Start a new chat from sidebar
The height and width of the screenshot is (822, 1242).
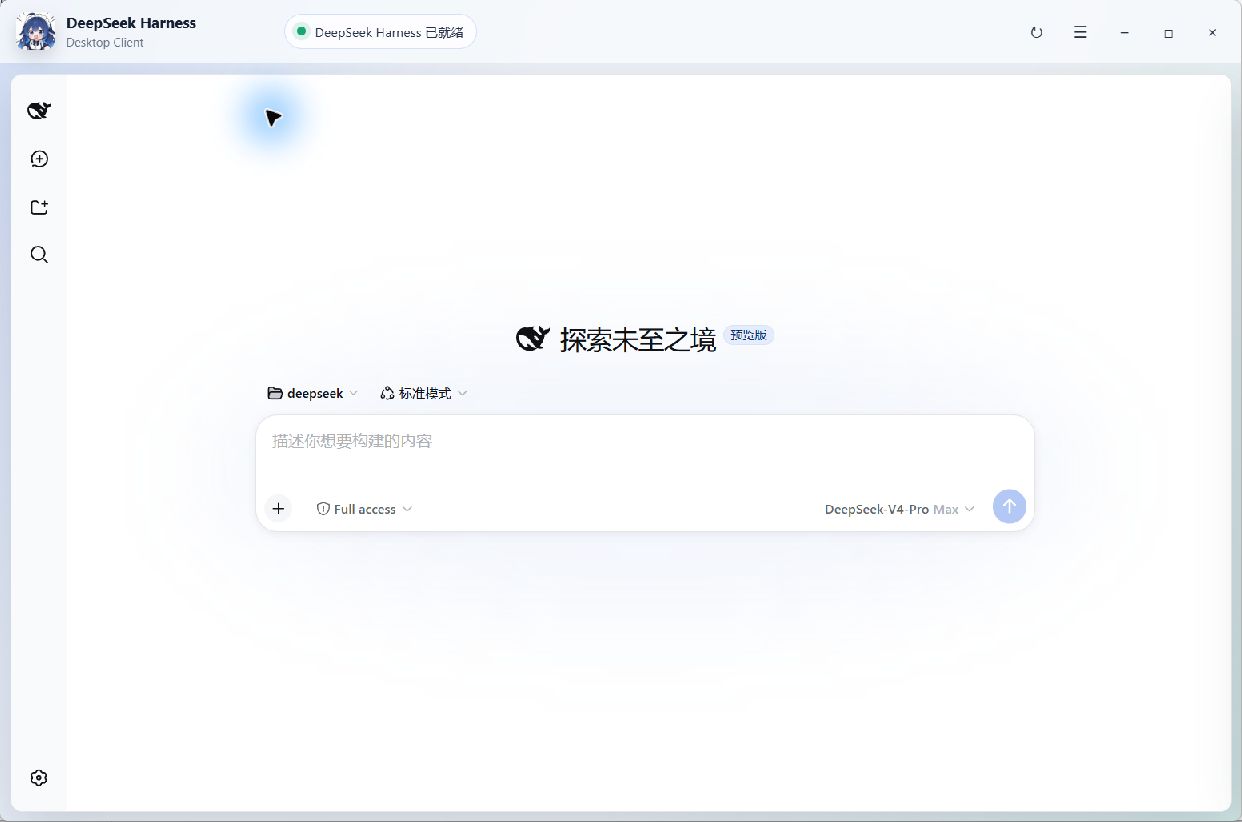[x=39, y=159]
